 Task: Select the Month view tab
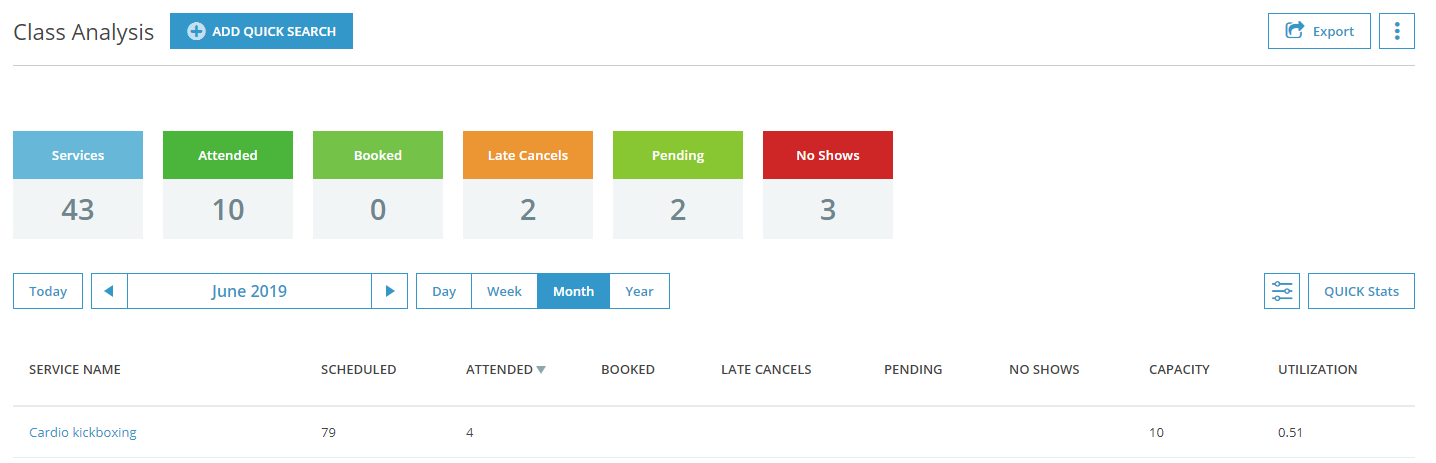click(573, 291)
